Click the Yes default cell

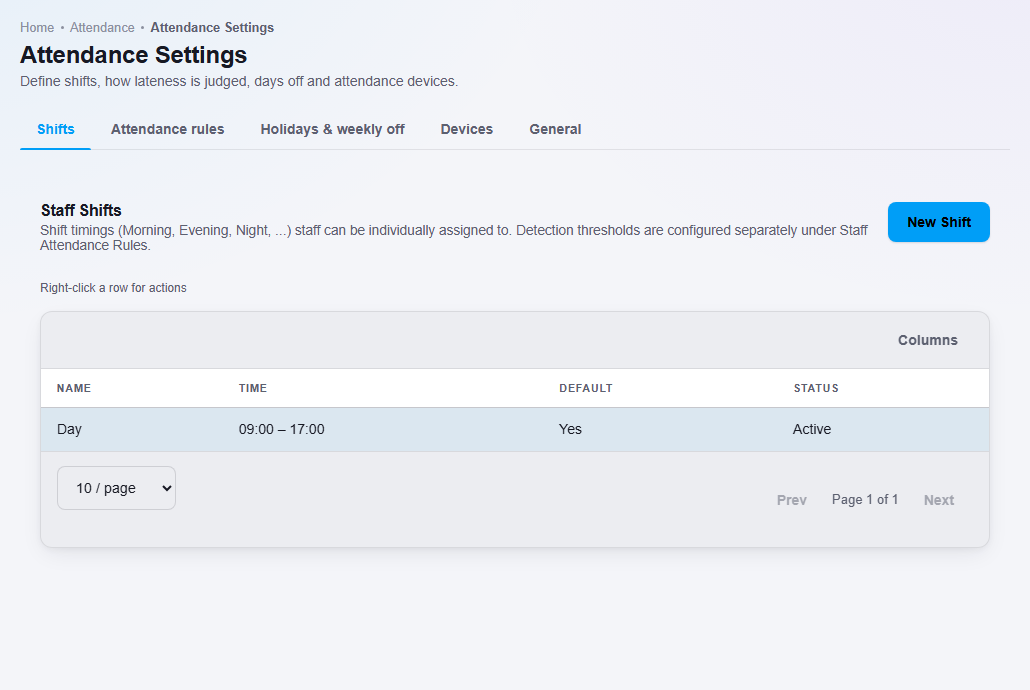[x=570, y=430]
